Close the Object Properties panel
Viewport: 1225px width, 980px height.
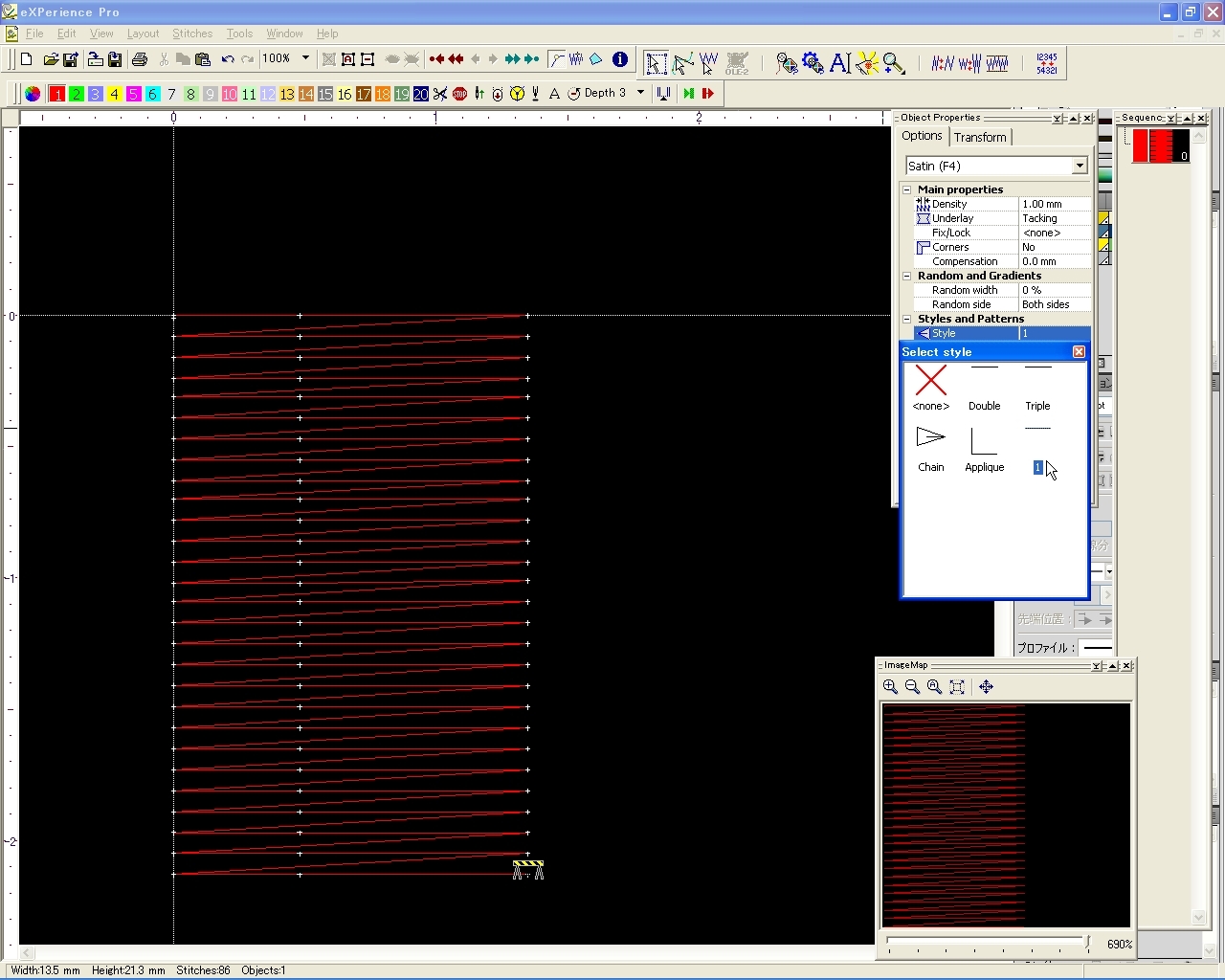tap(1087, 118)
